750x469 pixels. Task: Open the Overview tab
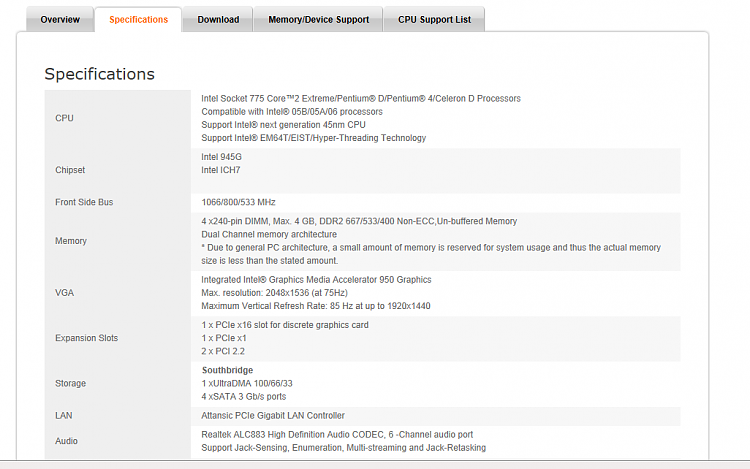(x=60, y=20)
